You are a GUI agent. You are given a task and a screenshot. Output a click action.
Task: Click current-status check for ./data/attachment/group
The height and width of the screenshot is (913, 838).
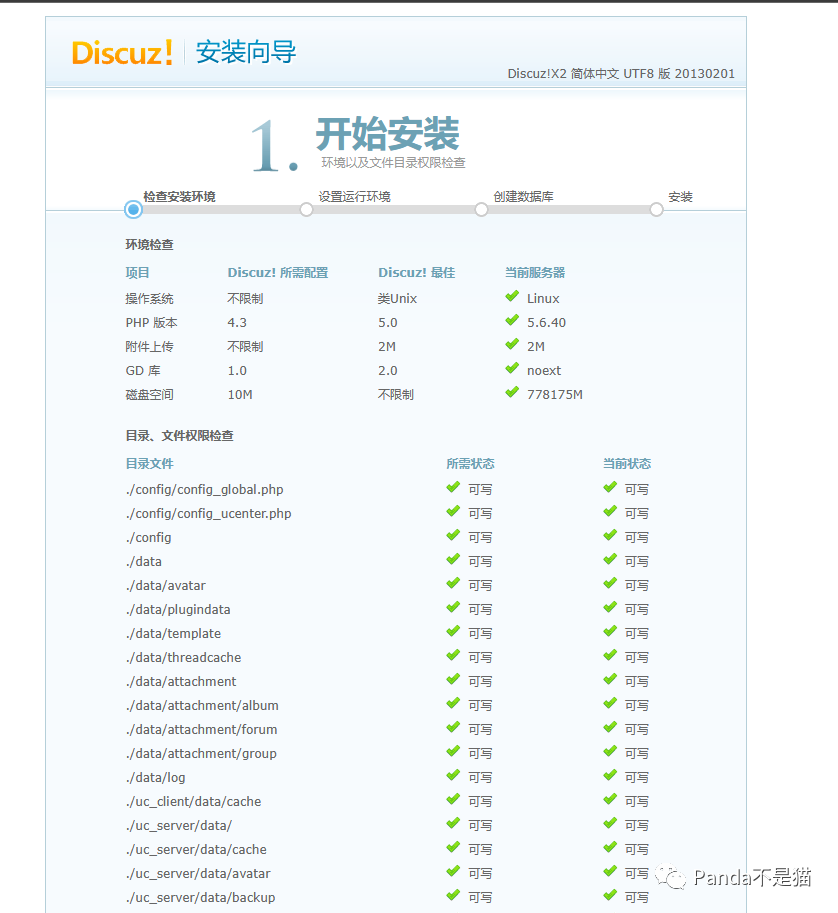tap(610, 752)
